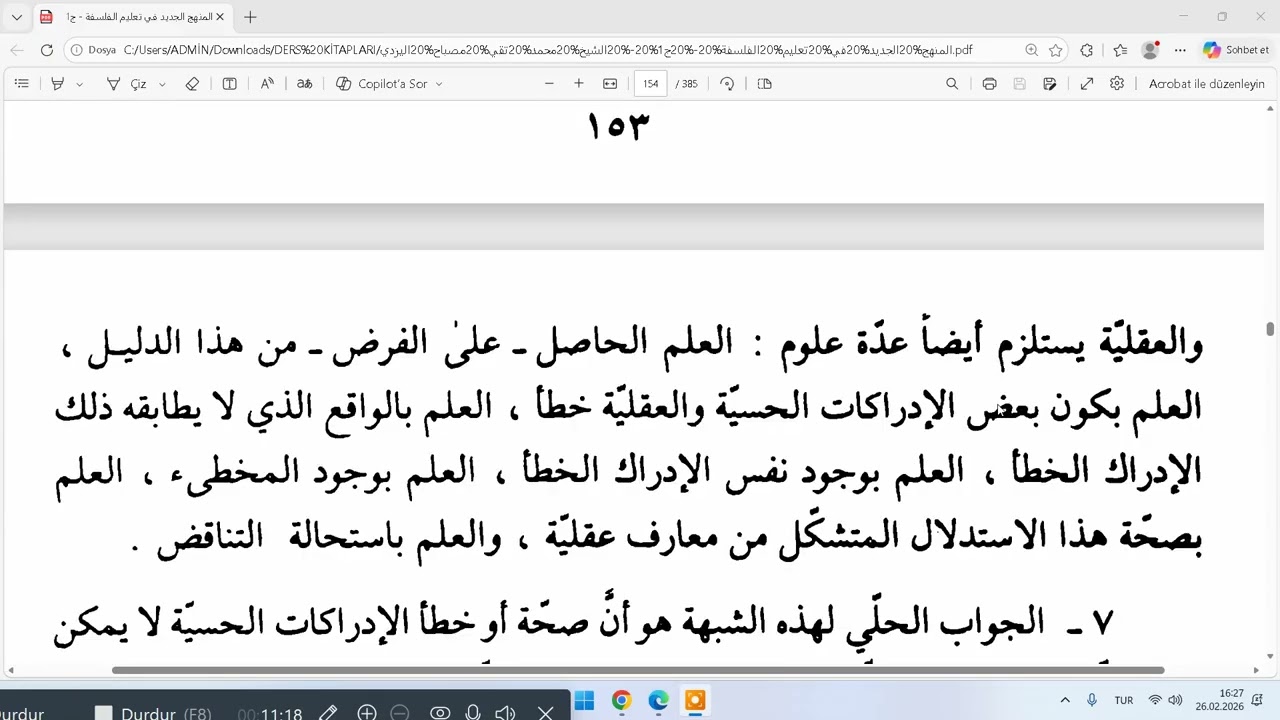Zoom in the PDF

578,84
